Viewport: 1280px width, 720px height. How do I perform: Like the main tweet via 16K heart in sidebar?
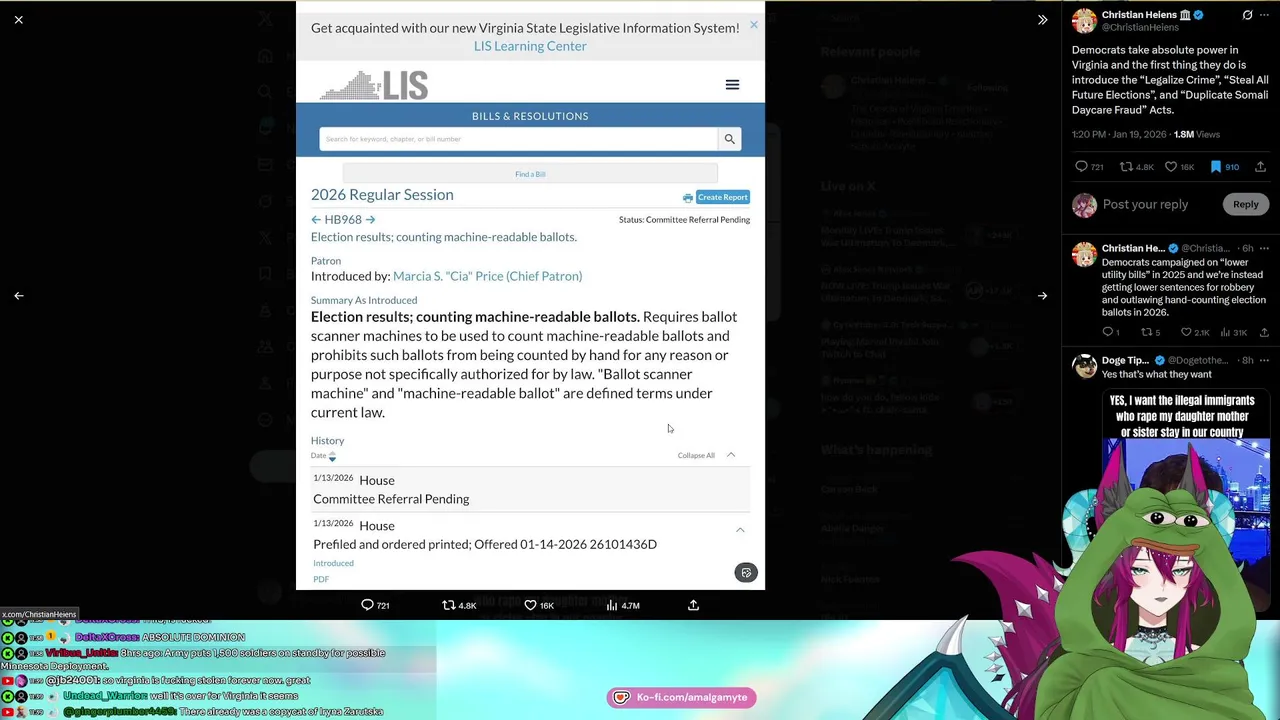click(1179, 167)
